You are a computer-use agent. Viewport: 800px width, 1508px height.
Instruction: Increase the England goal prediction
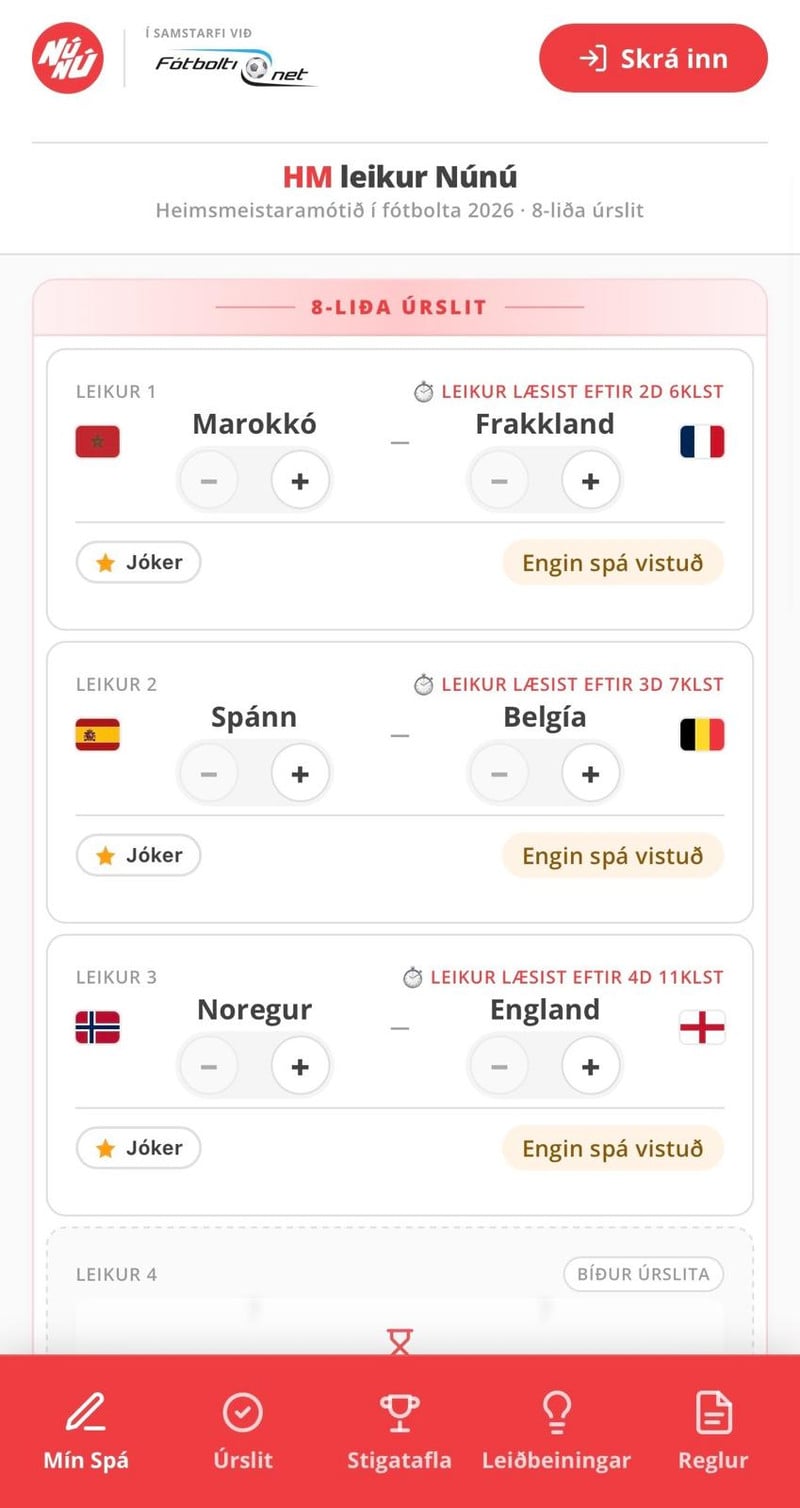coord(590,1067)
